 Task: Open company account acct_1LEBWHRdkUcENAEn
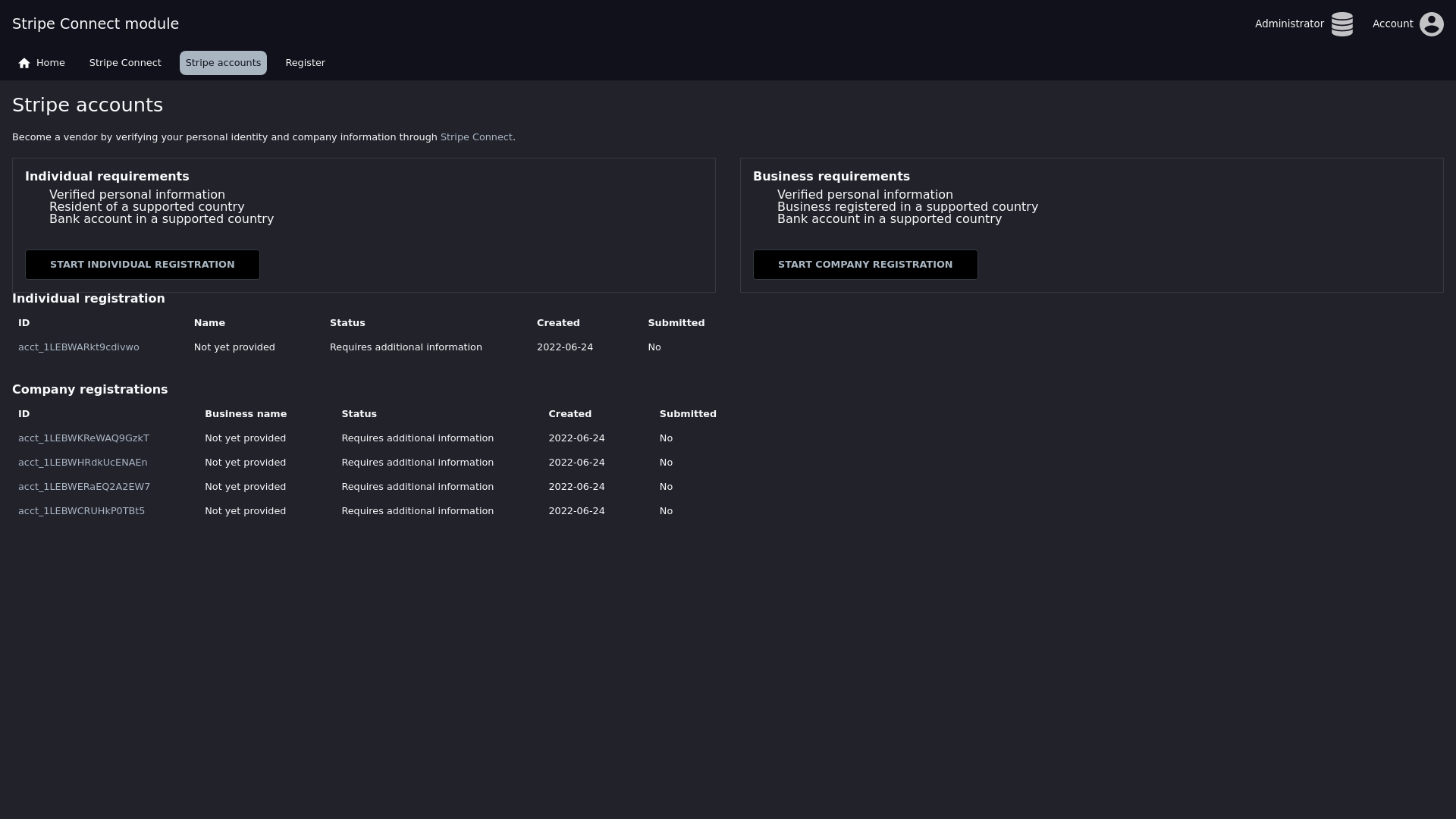[x=83, y=463]
